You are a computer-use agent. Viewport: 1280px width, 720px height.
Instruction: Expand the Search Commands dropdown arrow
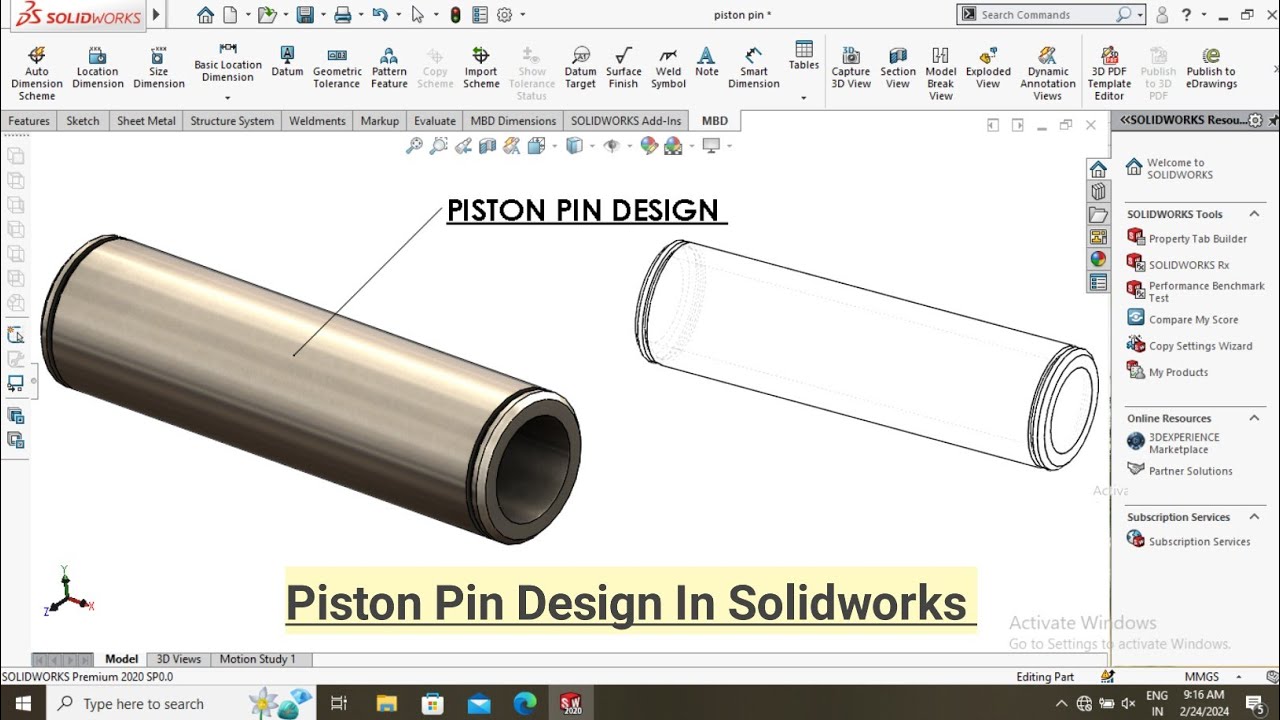coord(1142,15)
